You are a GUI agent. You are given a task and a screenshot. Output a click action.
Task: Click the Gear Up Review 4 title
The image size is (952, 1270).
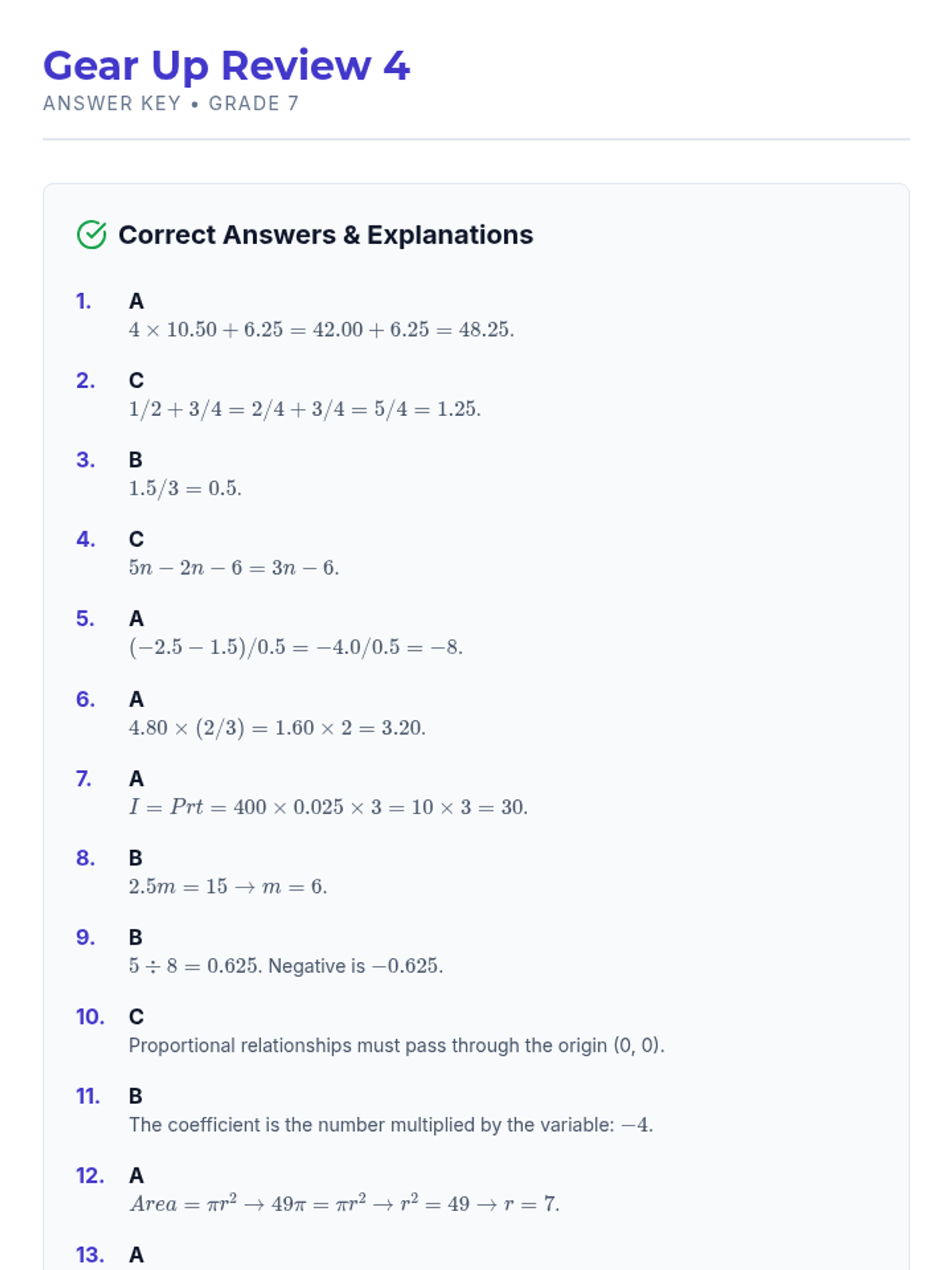coord(226,66)
